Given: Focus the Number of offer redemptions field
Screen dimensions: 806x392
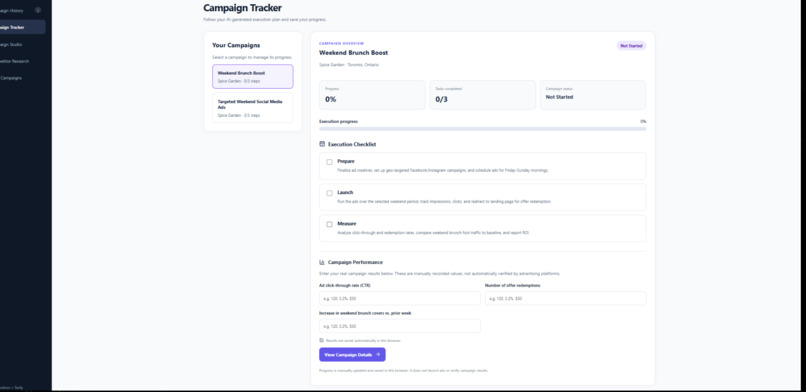Looking at the screenshot, I should pos(566,298).
